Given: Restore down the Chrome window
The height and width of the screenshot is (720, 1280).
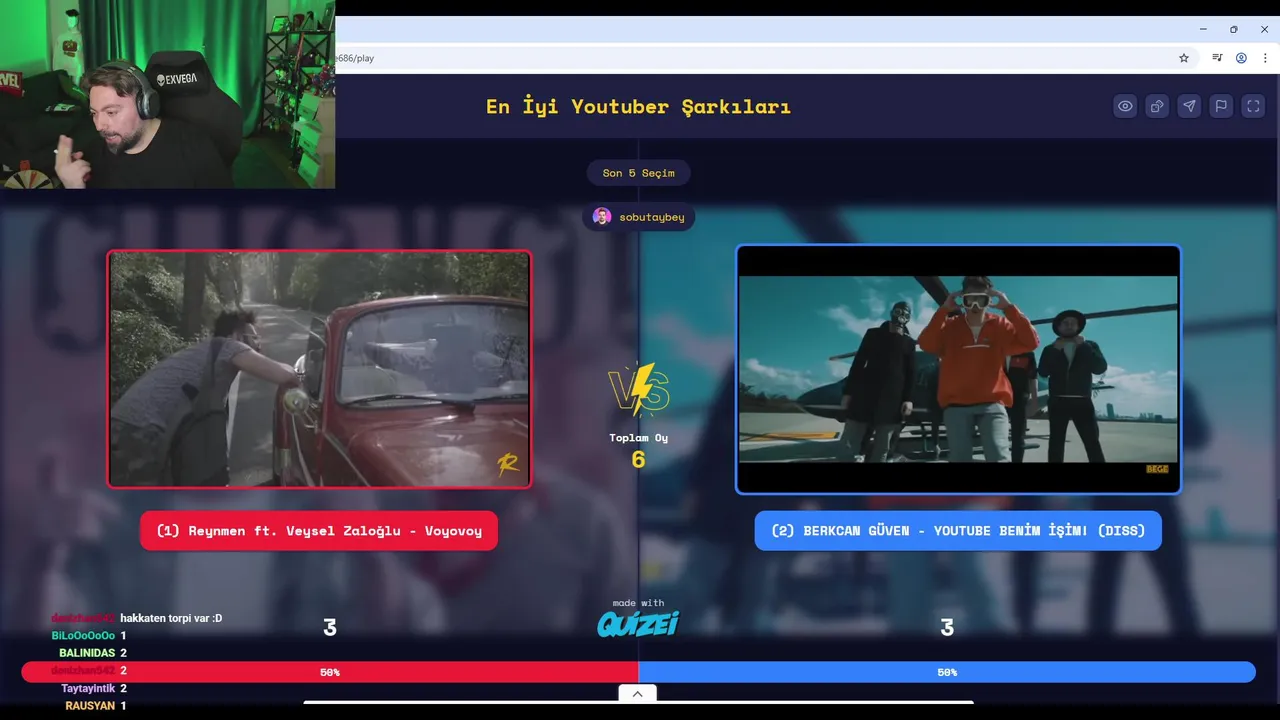Looking at the screenshot, I should click(x=1233, y=29).
